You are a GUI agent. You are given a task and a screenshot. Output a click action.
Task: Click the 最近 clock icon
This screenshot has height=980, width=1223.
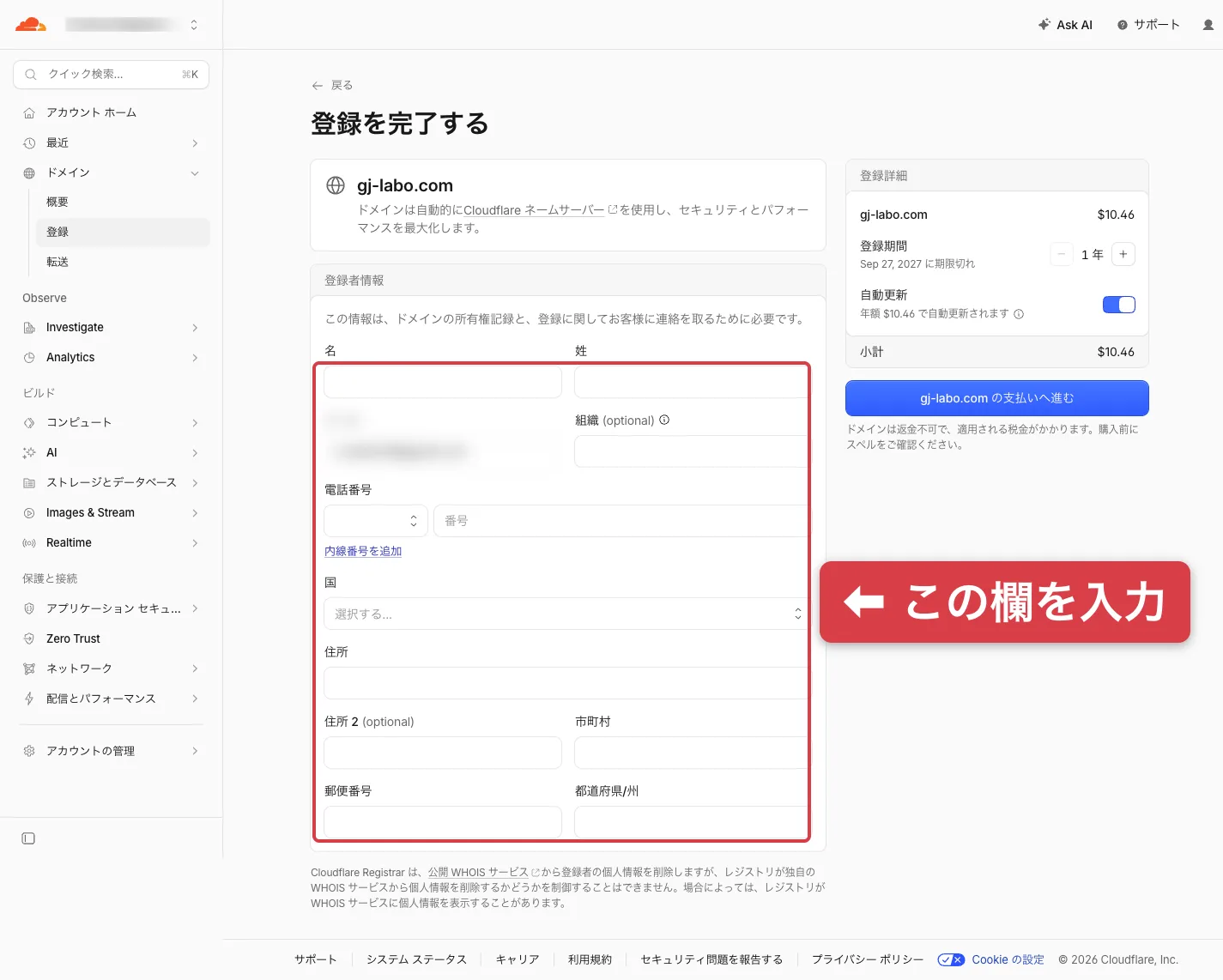point(29,142)
